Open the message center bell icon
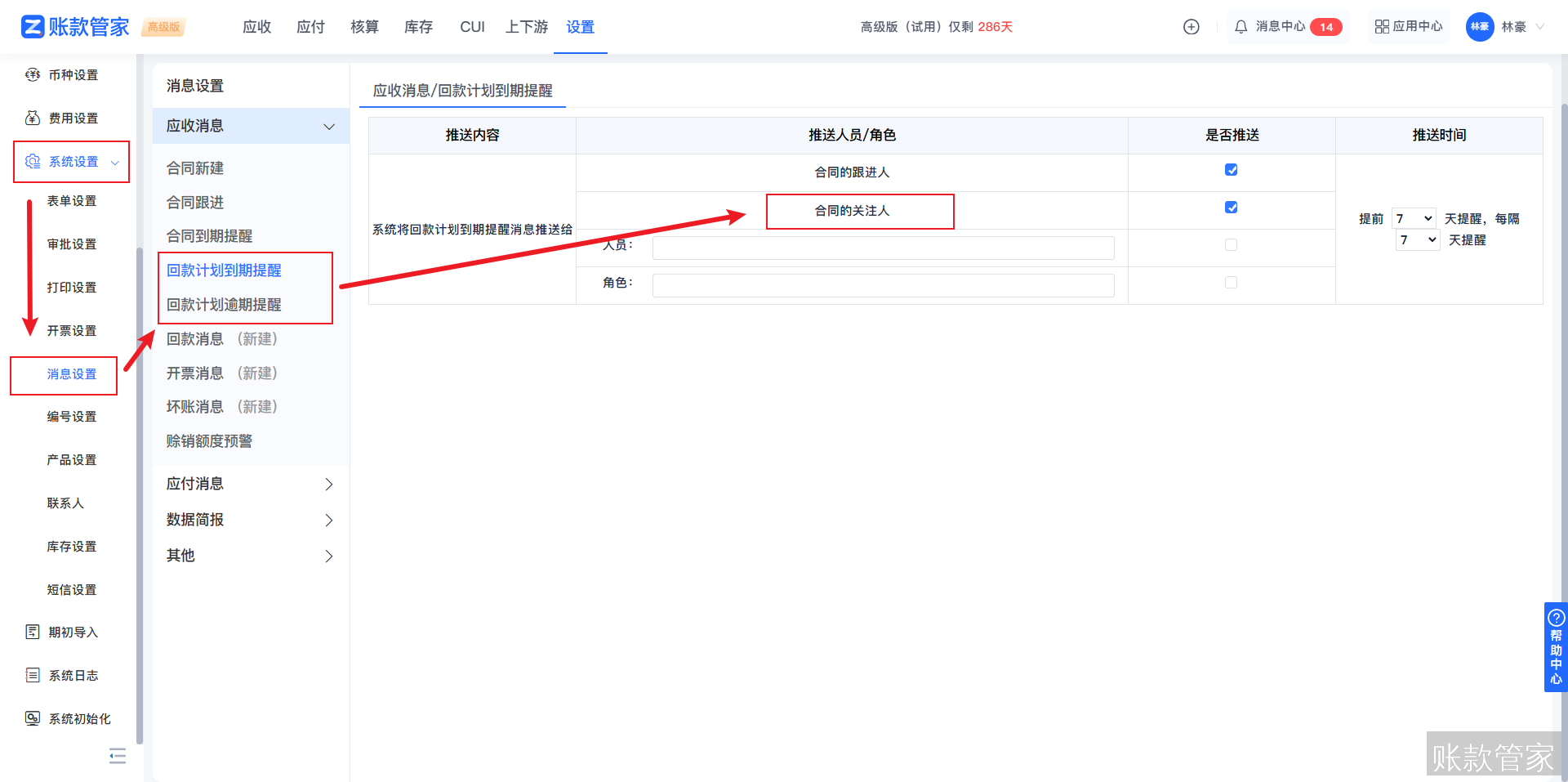1568x782 pixels. 1241,27
